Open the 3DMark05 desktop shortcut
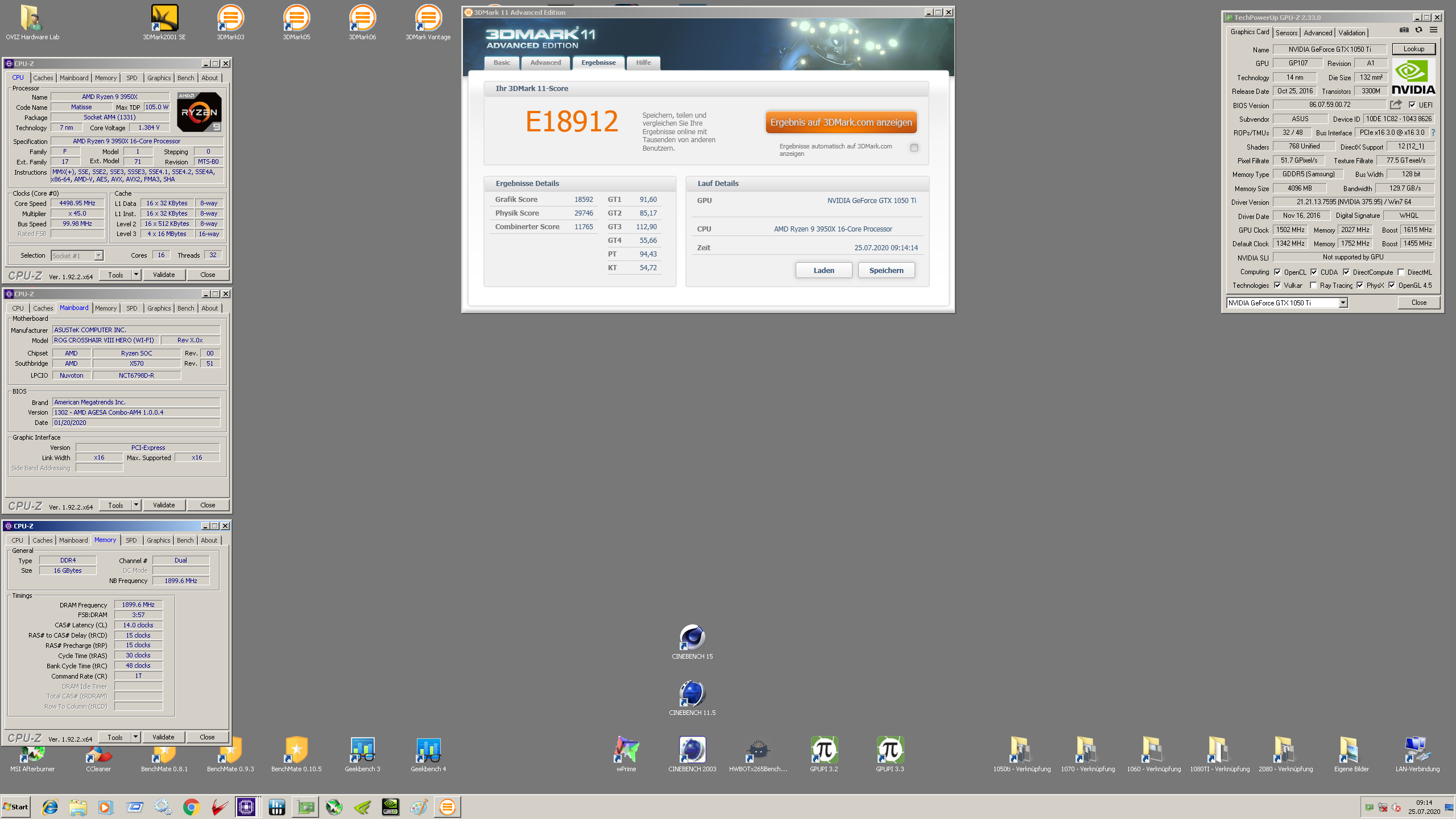 click(x=296, y=23)
